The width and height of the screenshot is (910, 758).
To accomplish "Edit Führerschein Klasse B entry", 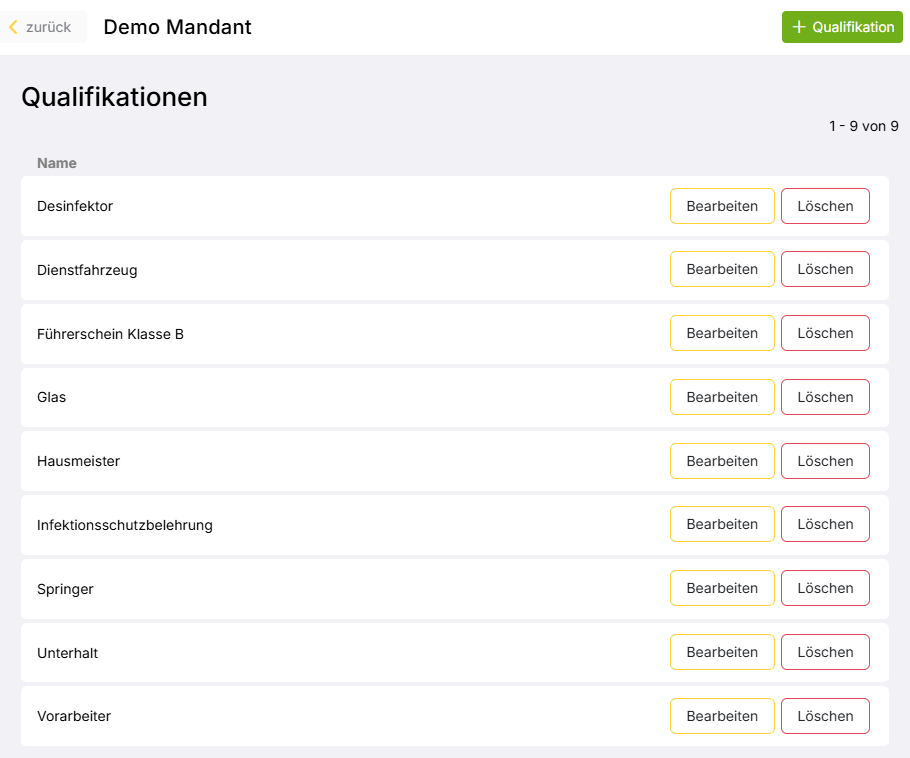I will (722, 333).
